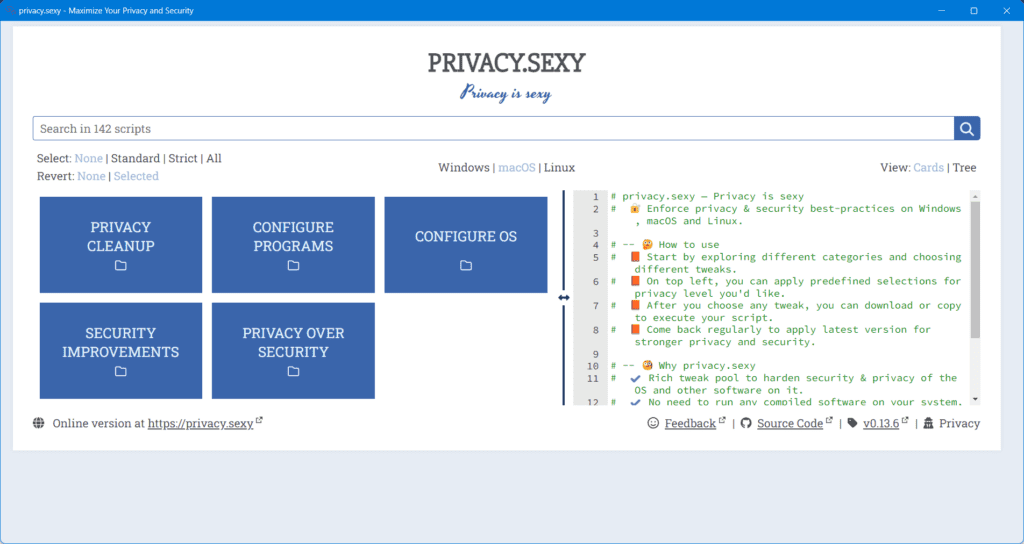Switch to macOS scripts
Screen dimensions: 1024x544
pos(517,167)
